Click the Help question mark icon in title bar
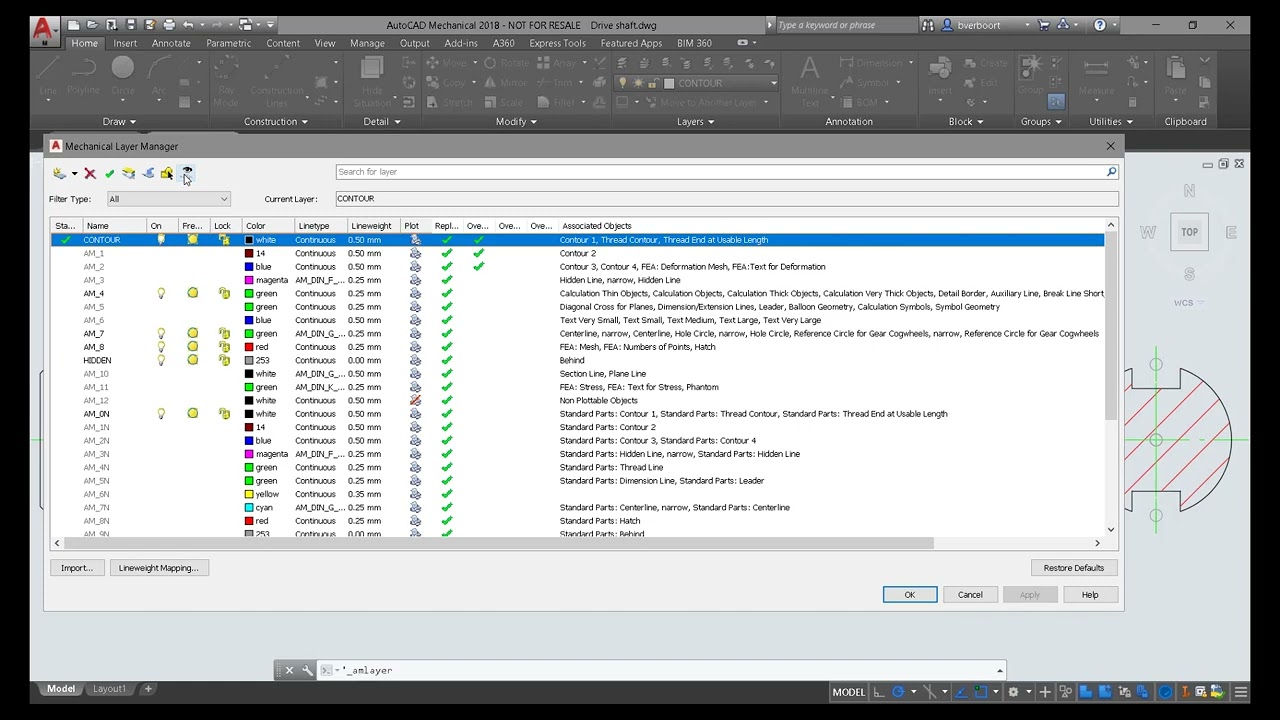 tap(1100, 25)
